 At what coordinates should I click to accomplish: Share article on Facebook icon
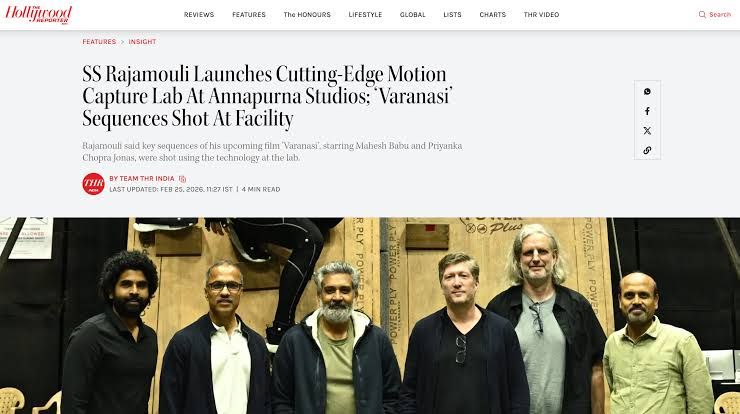tap(647, 111)
